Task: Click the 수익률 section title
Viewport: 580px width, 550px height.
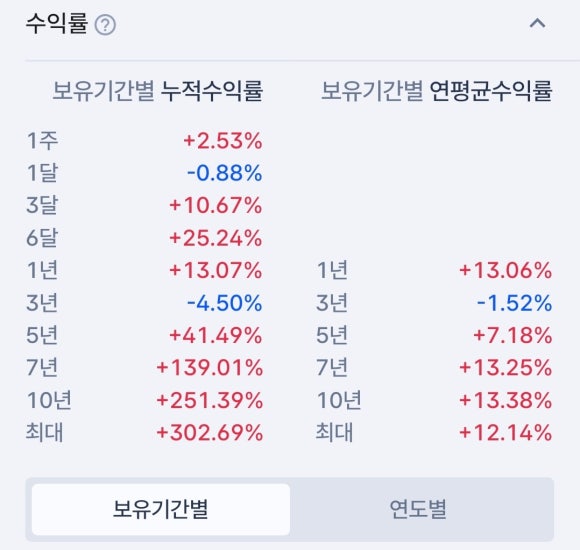Action: 57,24
